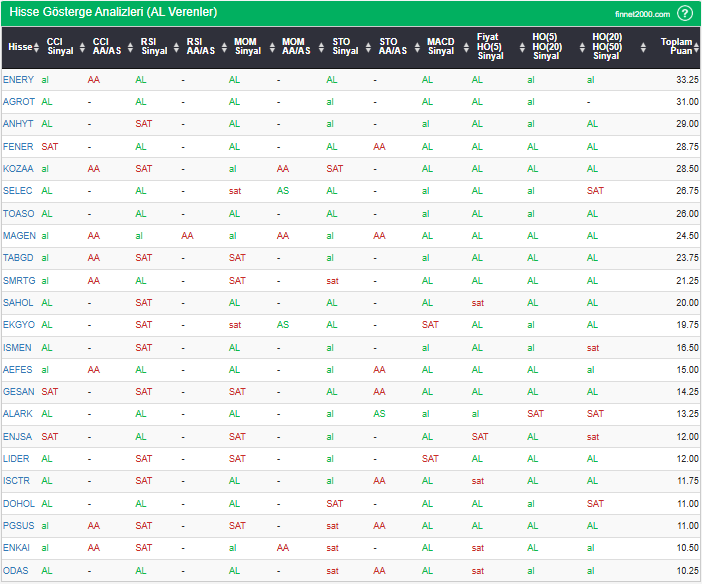
Task: Open the finnet2000.com link
Action: tap(642, 14)
